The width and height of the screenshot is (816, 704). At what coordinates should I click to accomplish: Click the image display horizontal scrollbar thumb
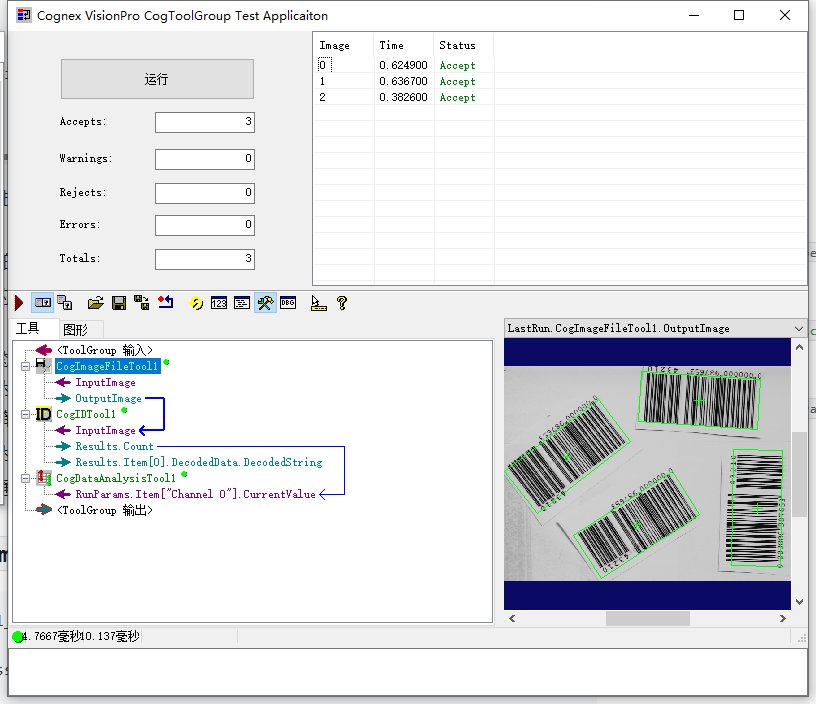click(x=648, y=619)
